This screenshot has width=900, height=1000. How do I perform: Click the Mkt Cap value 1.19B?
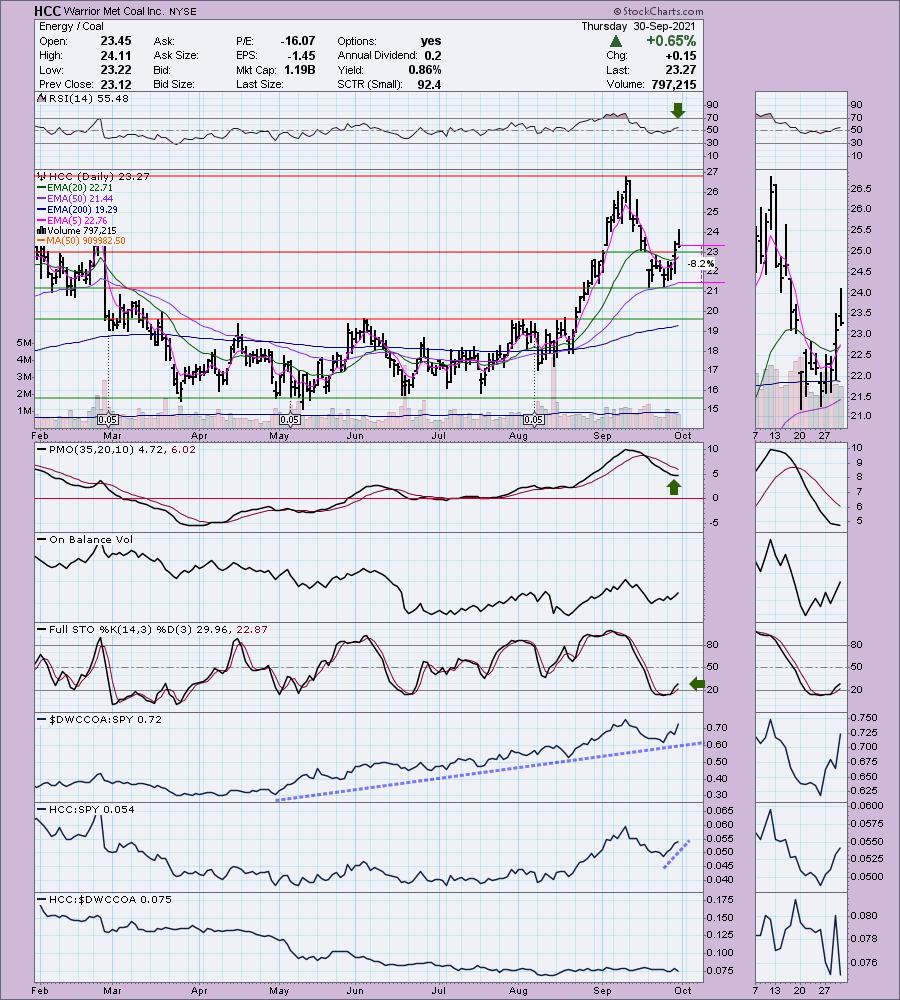[299, 70]
